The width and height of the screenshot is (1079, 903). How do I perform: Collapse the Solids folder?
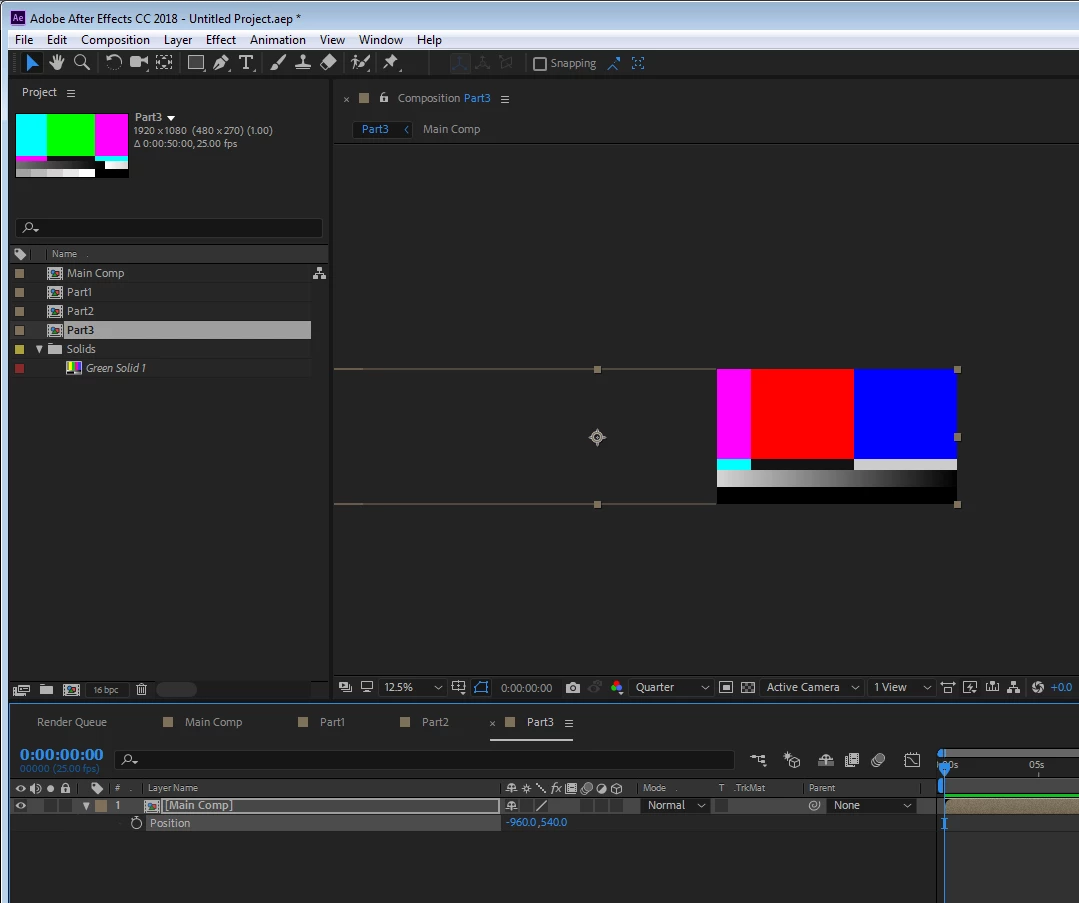39,349
